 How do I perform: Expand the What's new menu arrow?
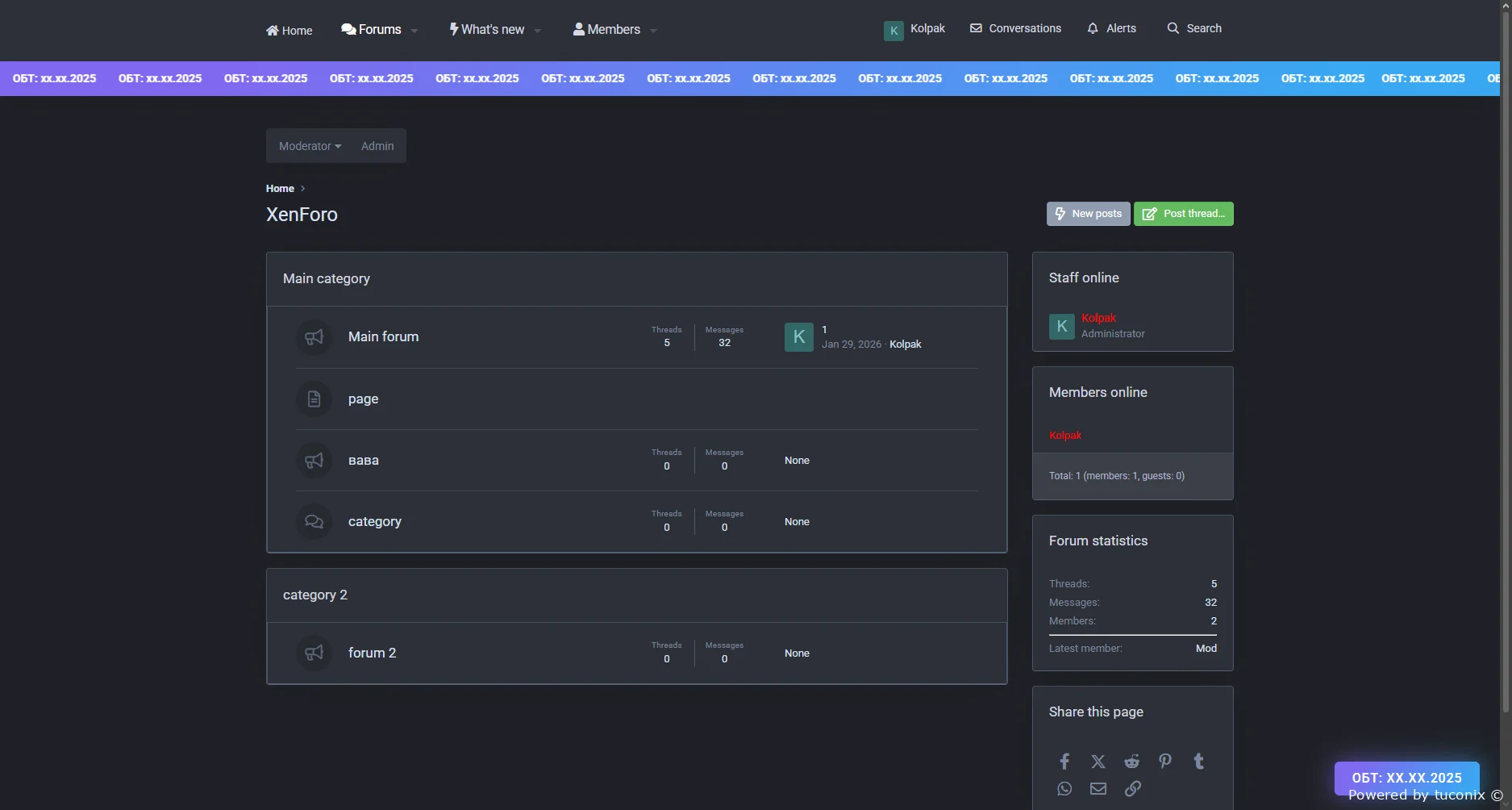(x=538, y=31)
